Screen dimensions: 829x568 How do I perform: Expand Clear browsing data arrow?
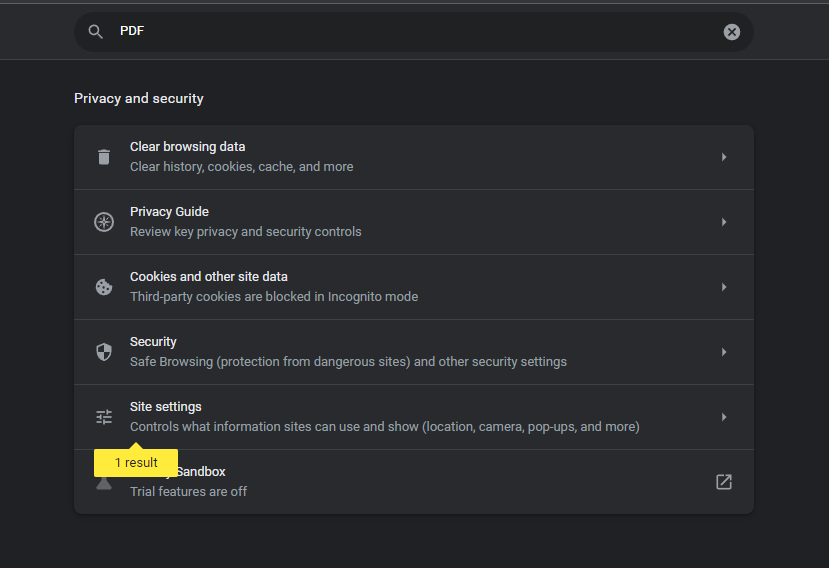pyautogui.click(x=724, y=157)
